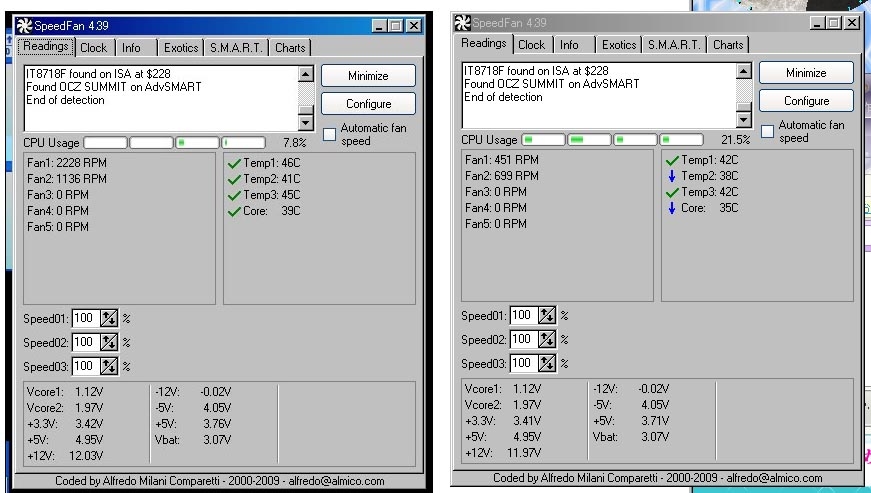The image size is (871, 493).
Task: Click first CPU usage bar in right window
Action: [543, 139]
